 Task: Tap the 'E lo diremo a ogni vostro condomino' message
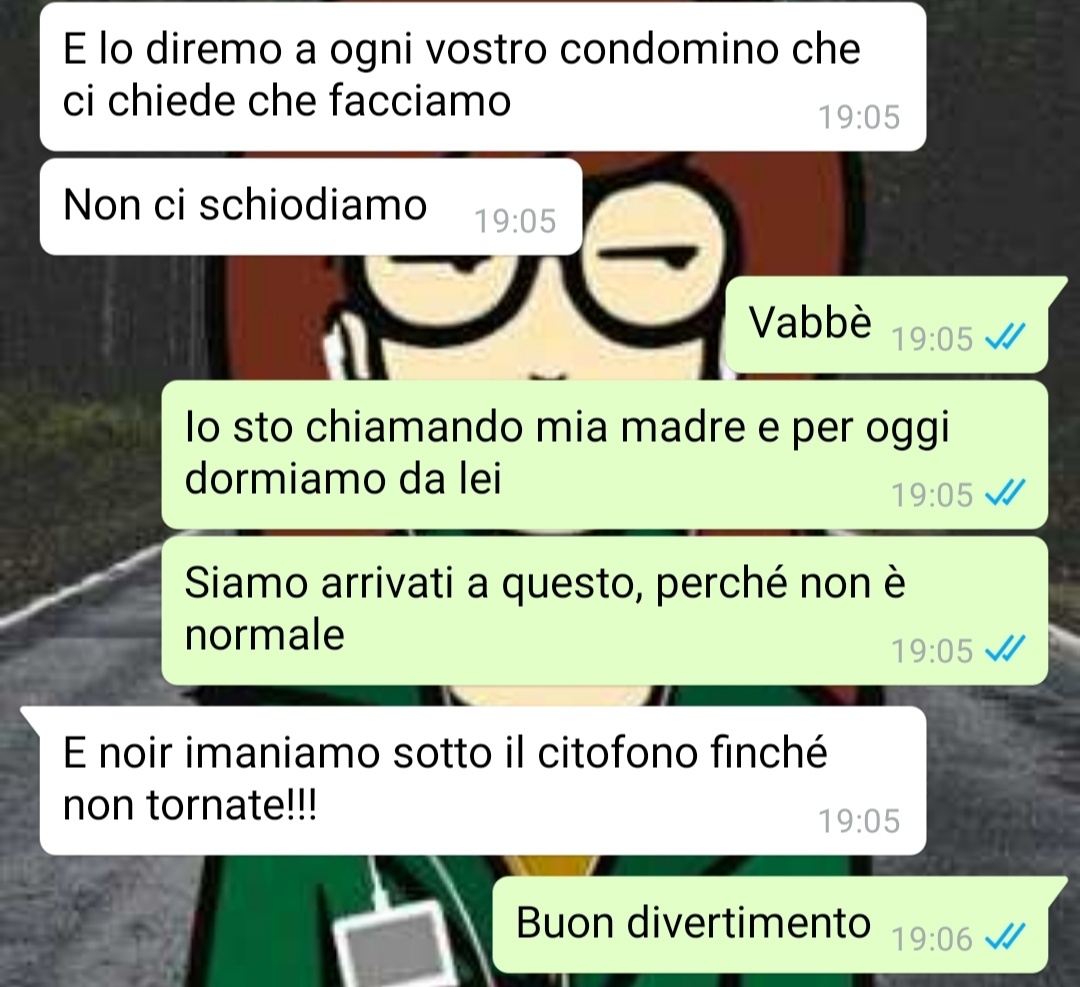tap(483, 76)
